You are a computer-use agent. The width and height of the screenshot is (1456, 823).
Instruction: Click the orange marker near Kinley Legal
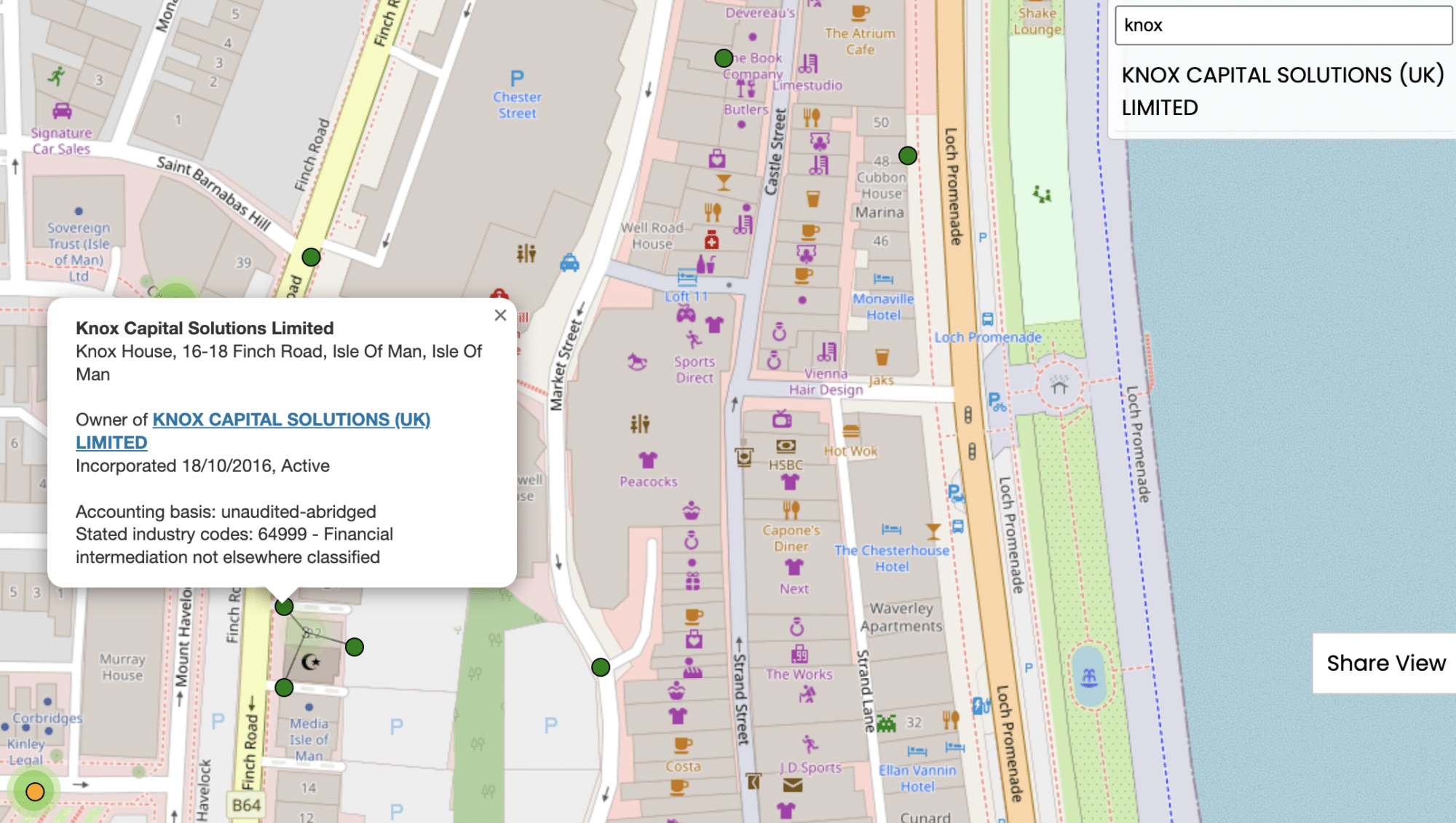(35, 792)
